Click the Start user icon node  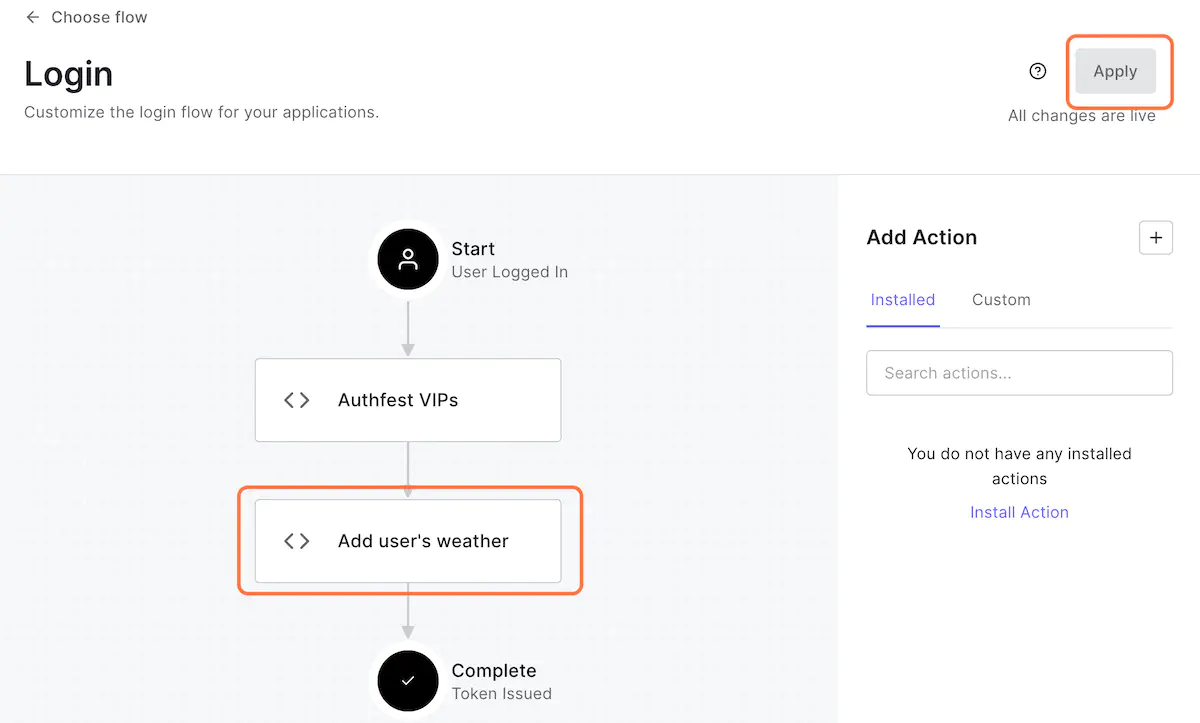[x=408, y=259]
